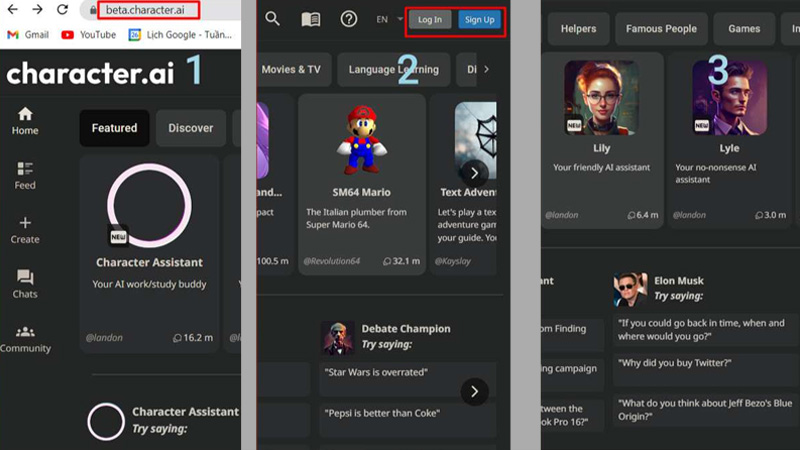Select prompt about Jeff Bezos's Blue Origin
The image size is (800, 450).
pyautogui.click(x=706, y=410)
